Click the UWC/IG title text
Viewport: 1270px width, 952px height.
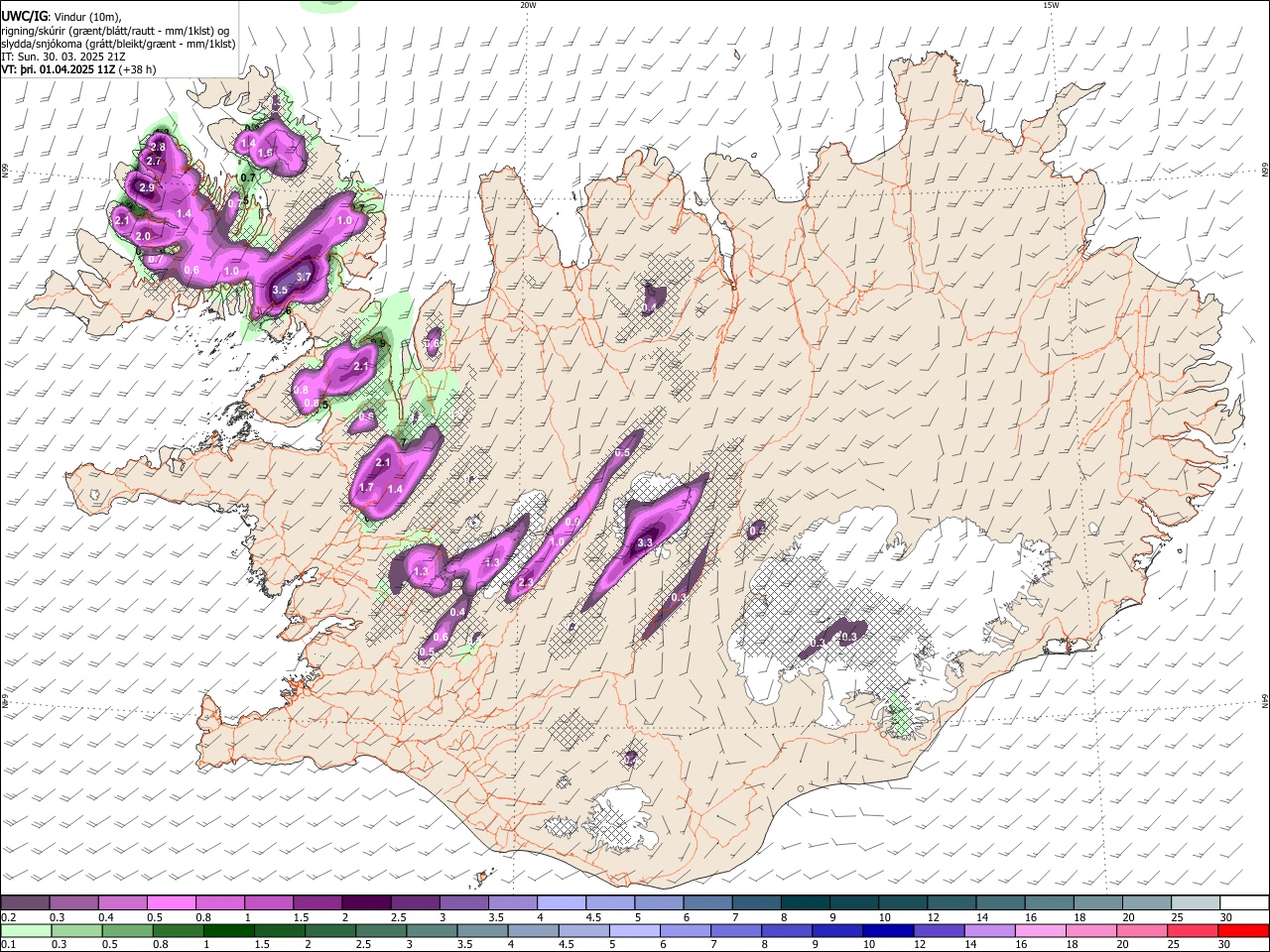(x=23, y=16)
